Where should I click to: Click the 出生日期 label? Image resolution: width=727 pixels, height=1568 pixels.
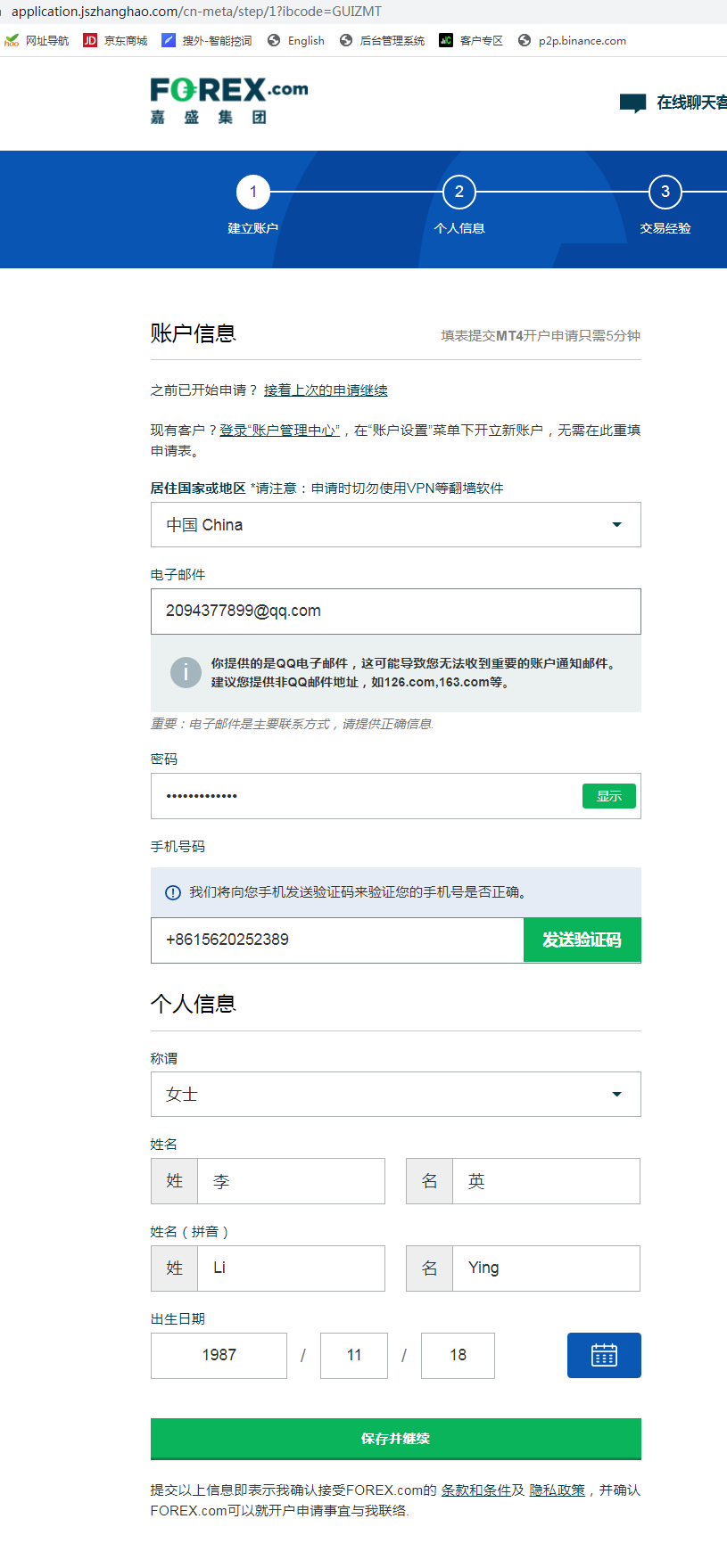(x=178, y=1318)
